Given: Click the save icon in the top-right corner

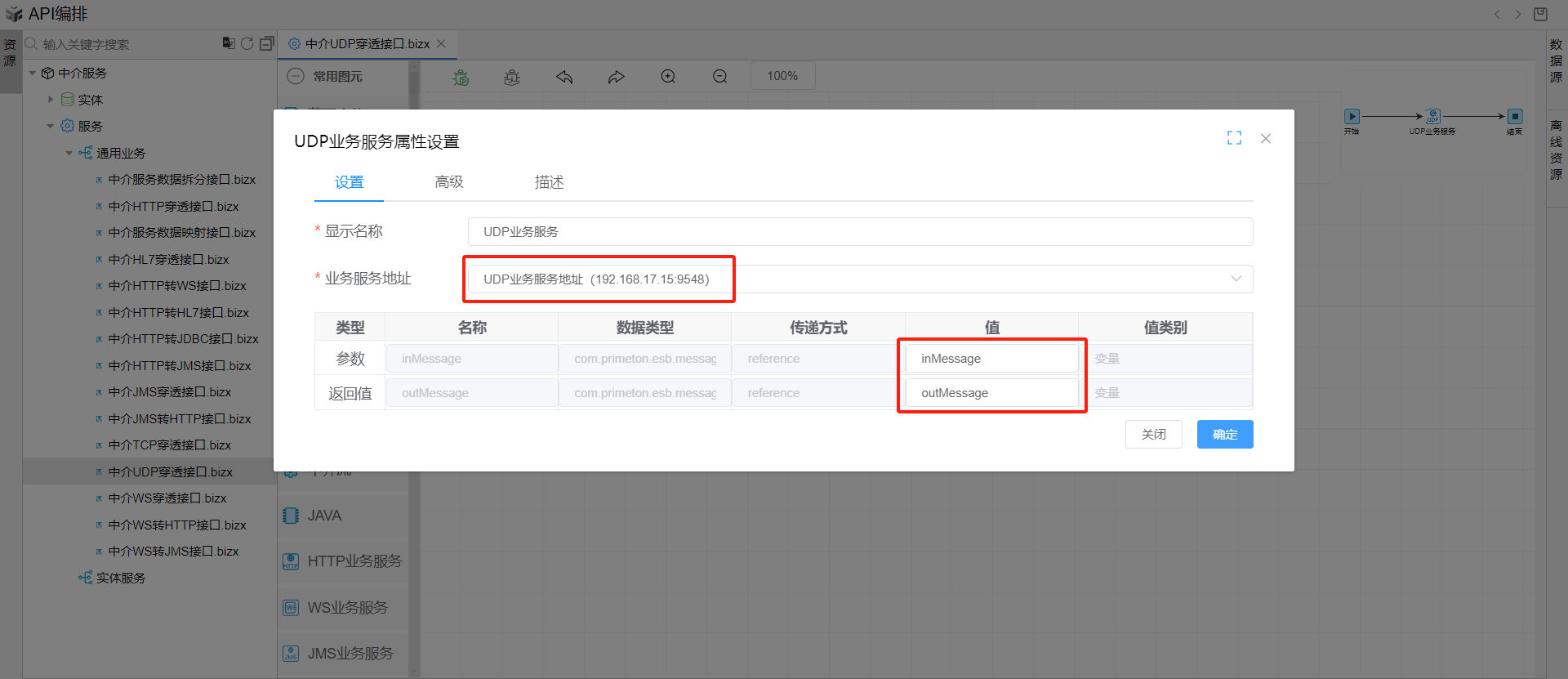Looking at the screenshot, I should 1540,14.
